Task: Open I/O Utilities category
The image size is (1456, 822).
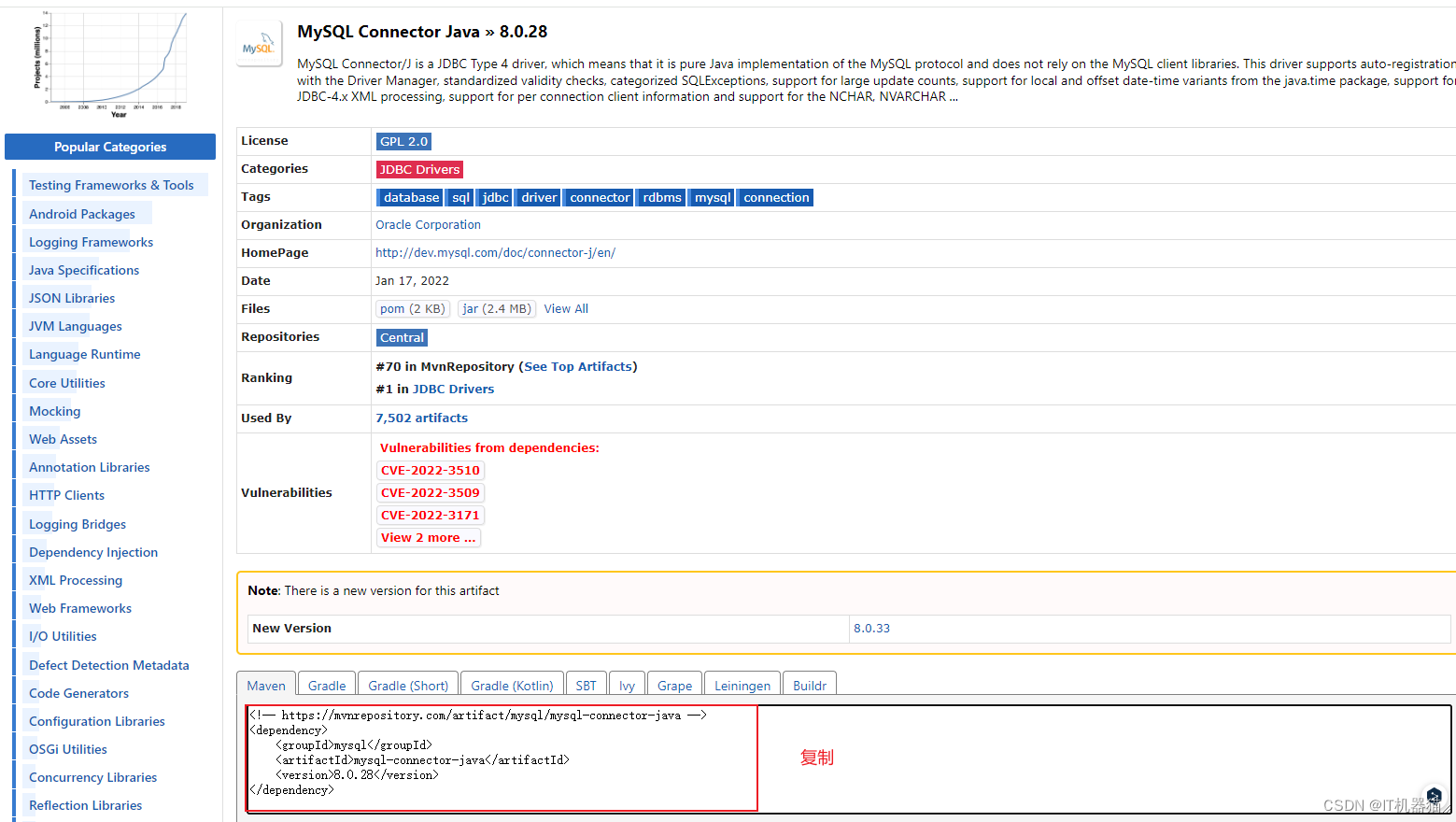Action: point(63,636)
